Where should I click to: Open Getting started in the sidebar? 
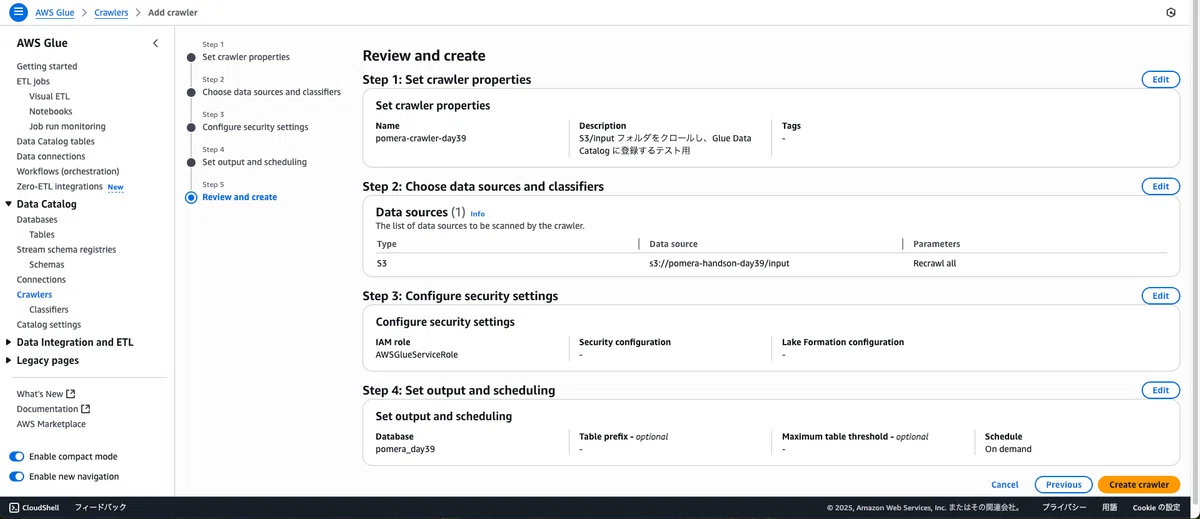(x=47, y=66)
